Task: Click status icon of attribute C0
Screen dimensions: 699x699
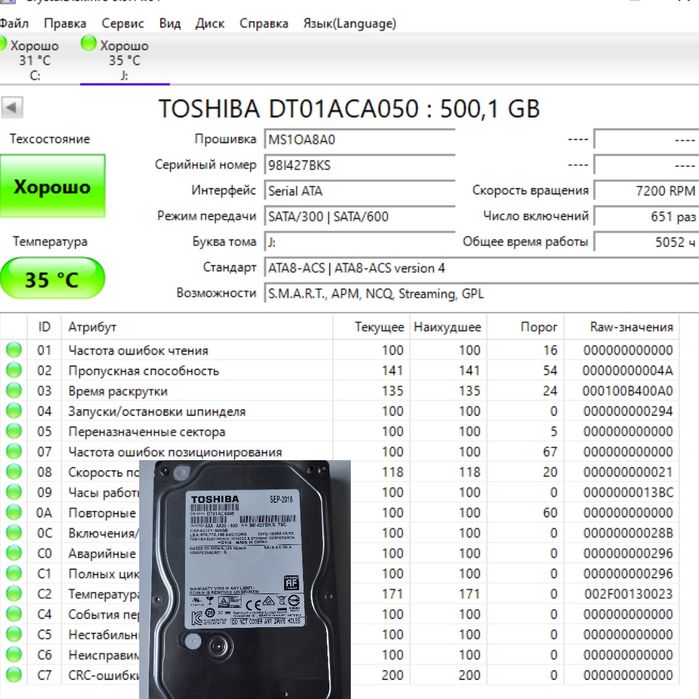Action: point(14,553)
